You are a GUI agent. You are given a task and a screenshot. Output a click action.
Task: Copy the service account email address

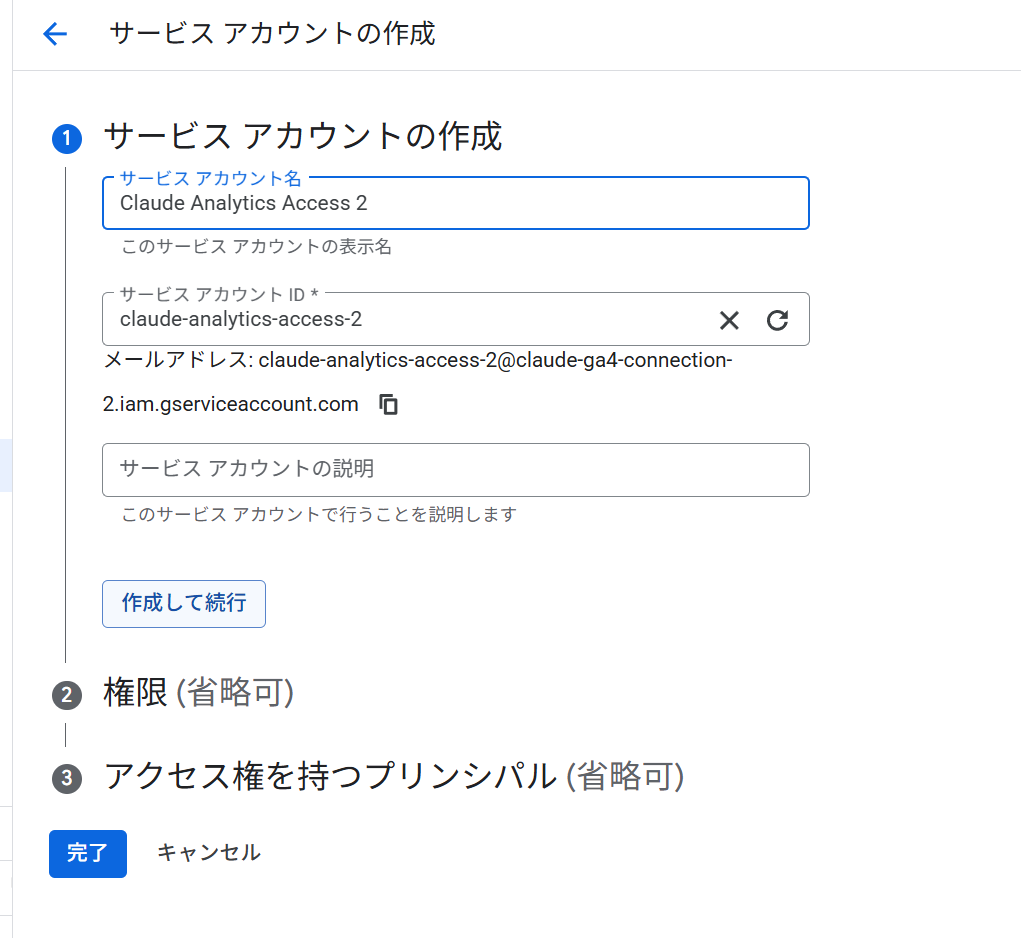click(388, 404)
